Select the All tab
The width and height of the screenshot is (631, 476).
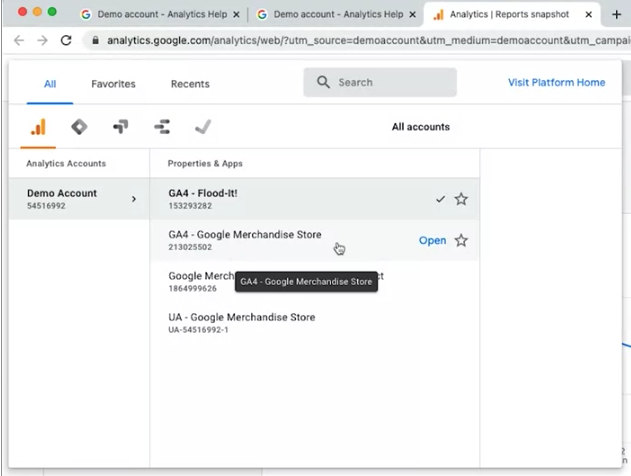click(x=50, y=84)
